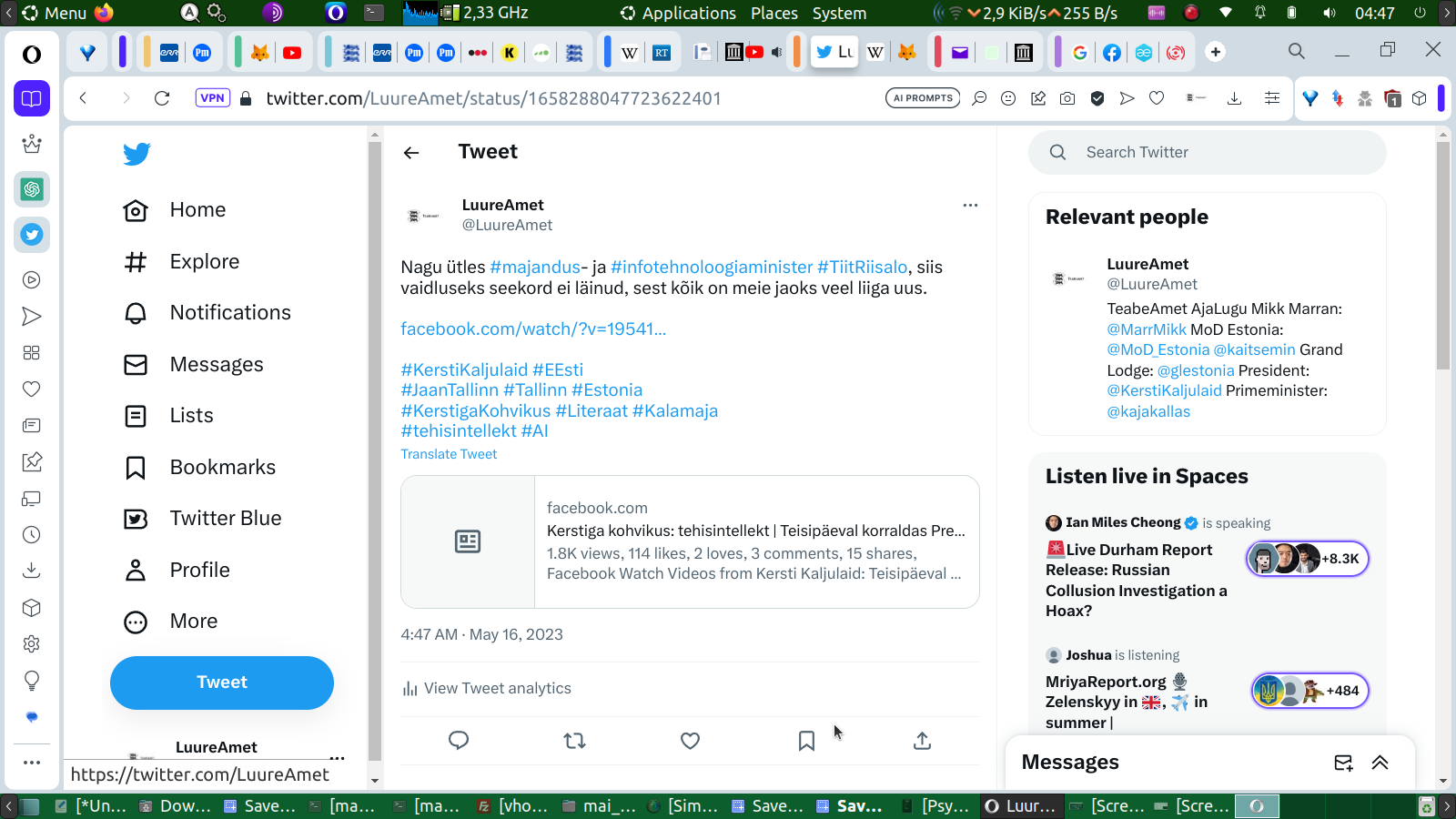Viewport: 1456px width, 819px height.
Task: Toggle the VPN badge in the address bar
Action: pos(212,98)
